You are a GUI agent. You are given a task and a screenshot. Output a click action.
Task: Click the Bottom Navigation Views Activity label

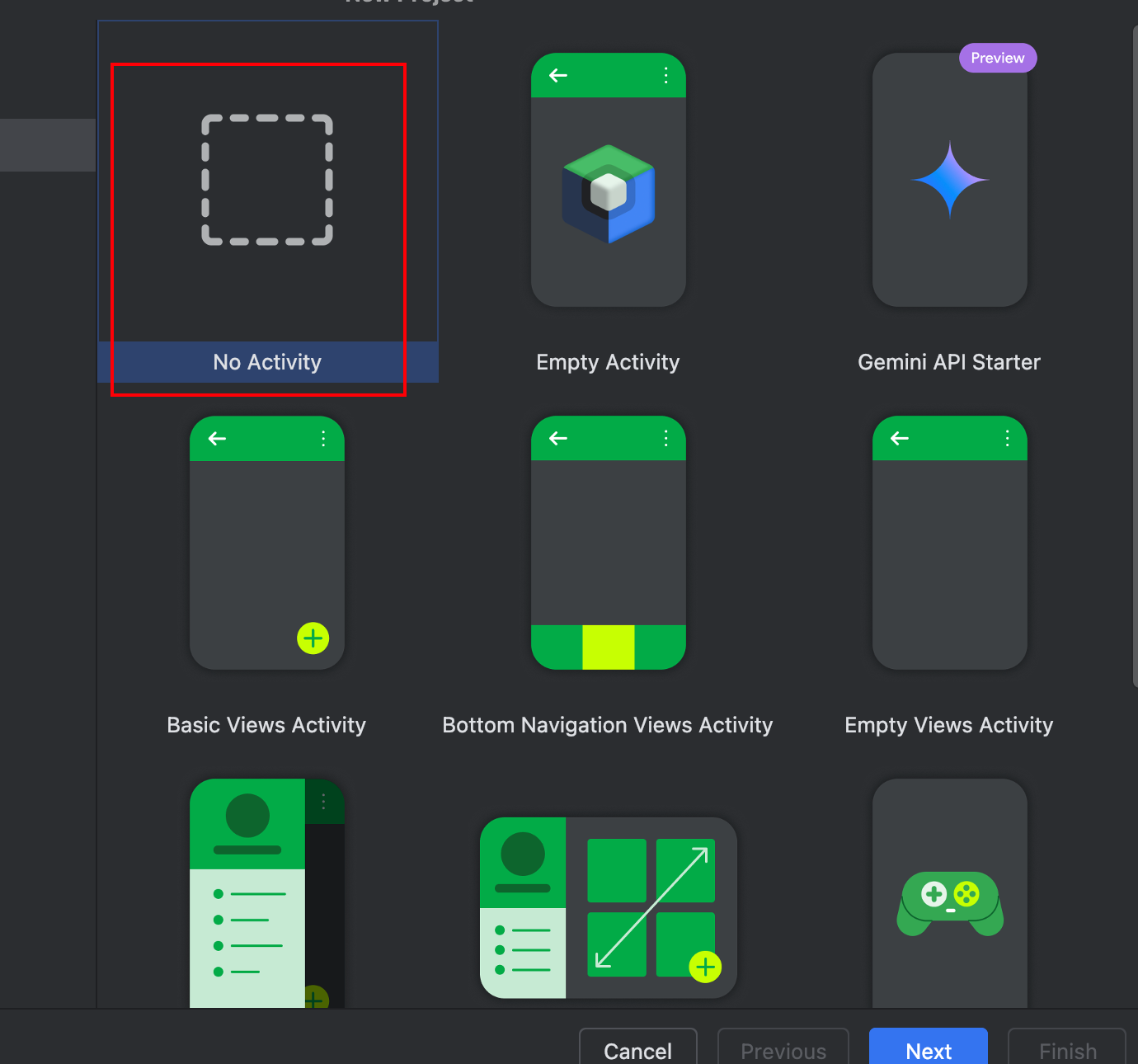608,725
